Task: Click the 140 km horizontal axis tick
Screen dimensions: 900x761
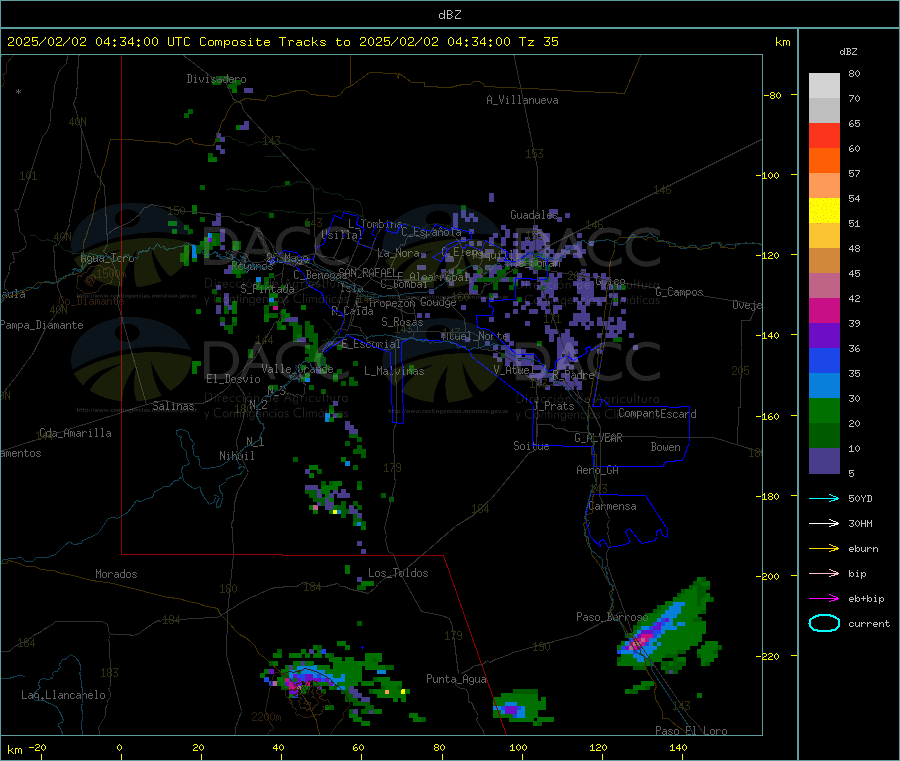Action: coord(678,748)
